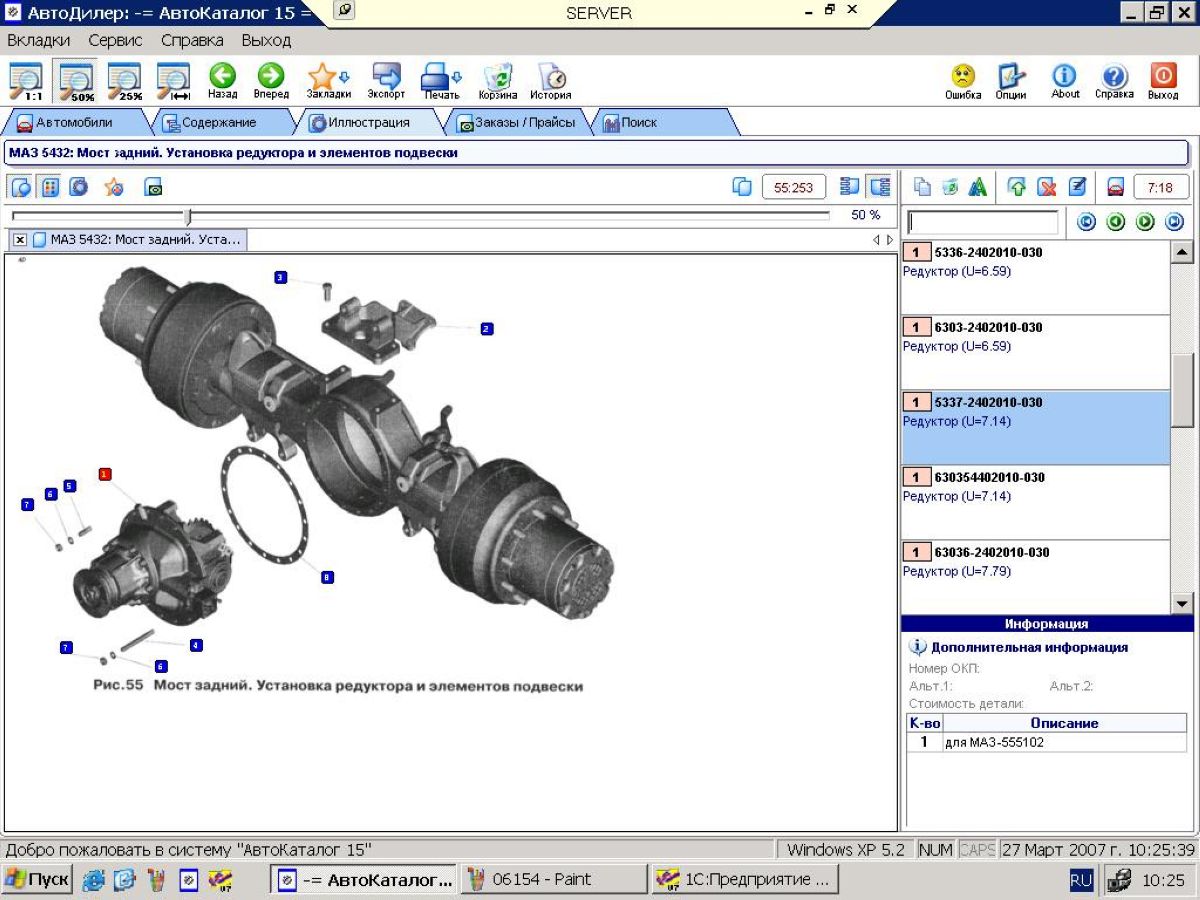Viewport: 1200px width, 900px height.
Task: Switch to the Автомобили tab
Action: pyautogui.click(x=75, y=123)
